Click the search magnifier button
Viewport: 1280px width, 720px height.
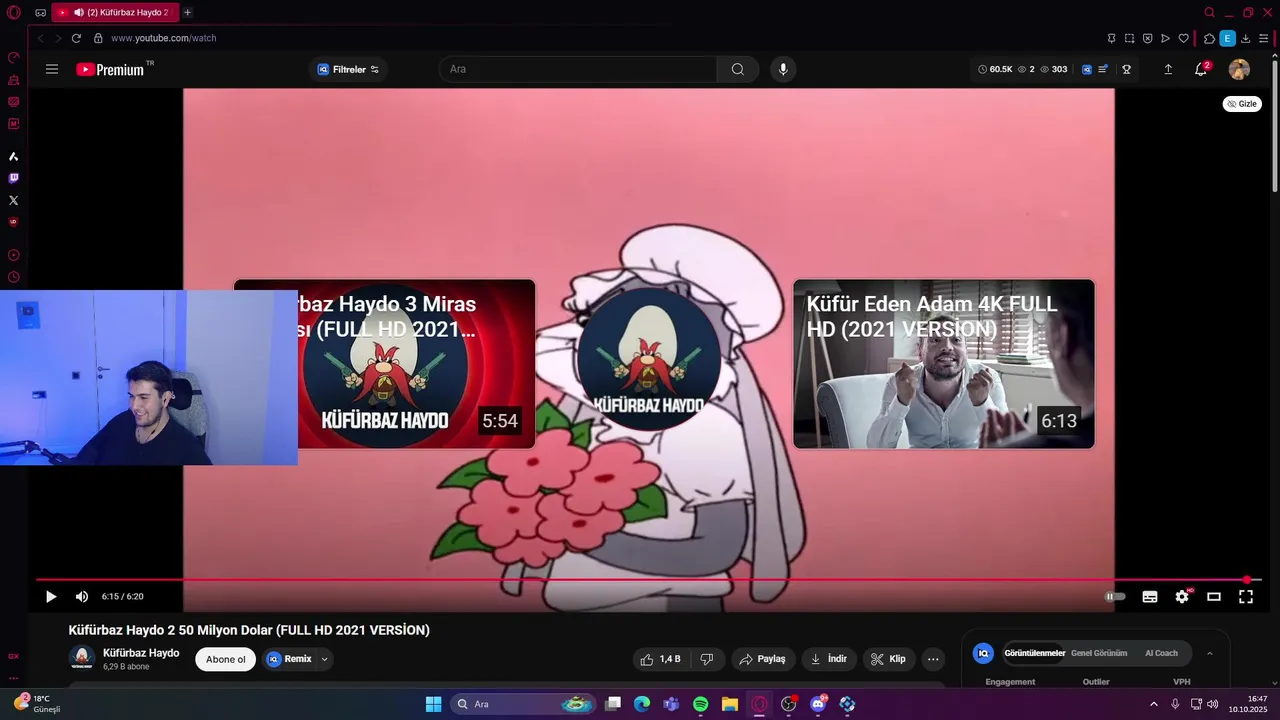pyautogui.click(x=738, y=69)
